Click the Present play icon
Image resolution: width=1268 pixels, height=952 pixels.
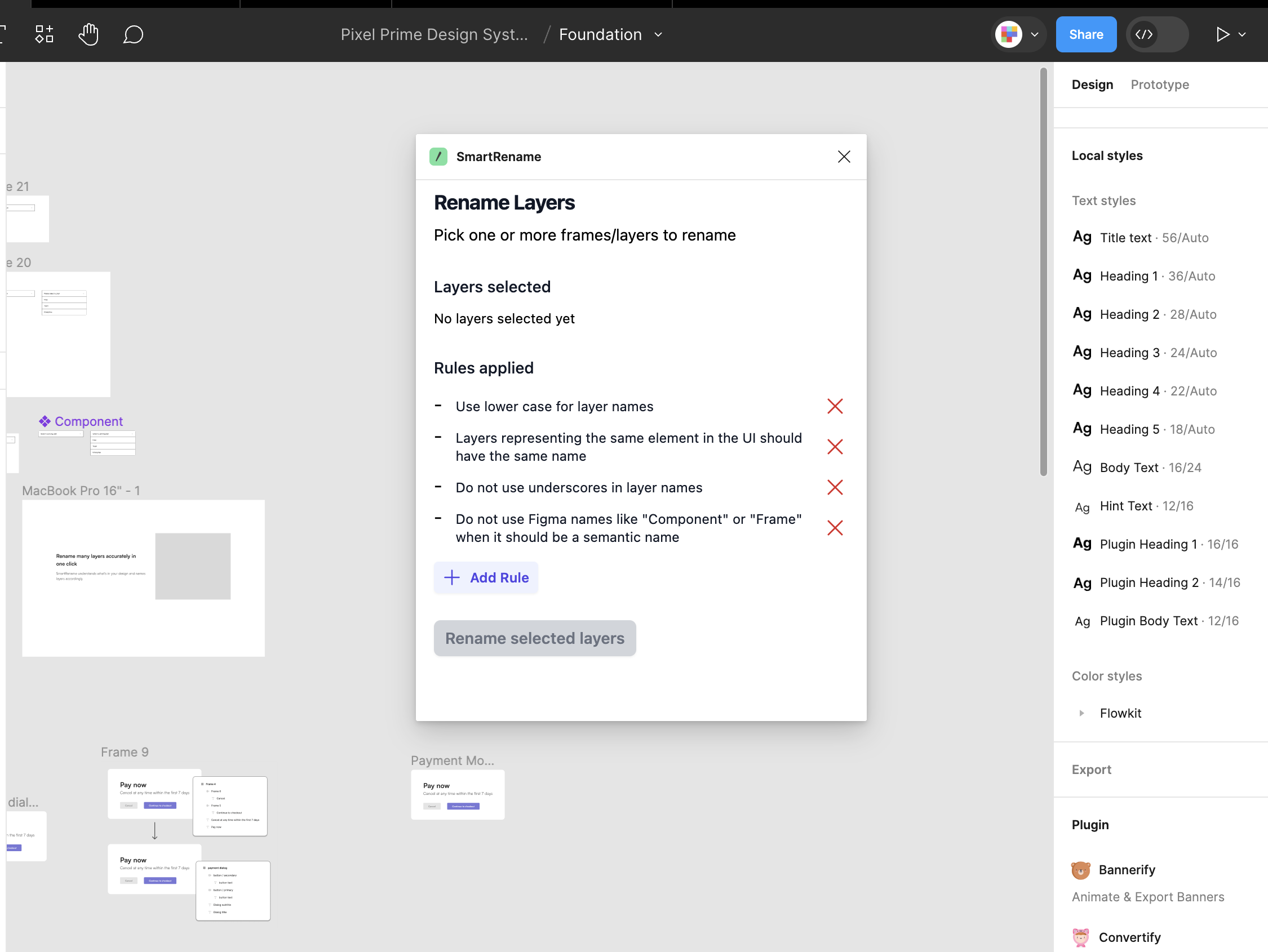[x=1222, y=34]
